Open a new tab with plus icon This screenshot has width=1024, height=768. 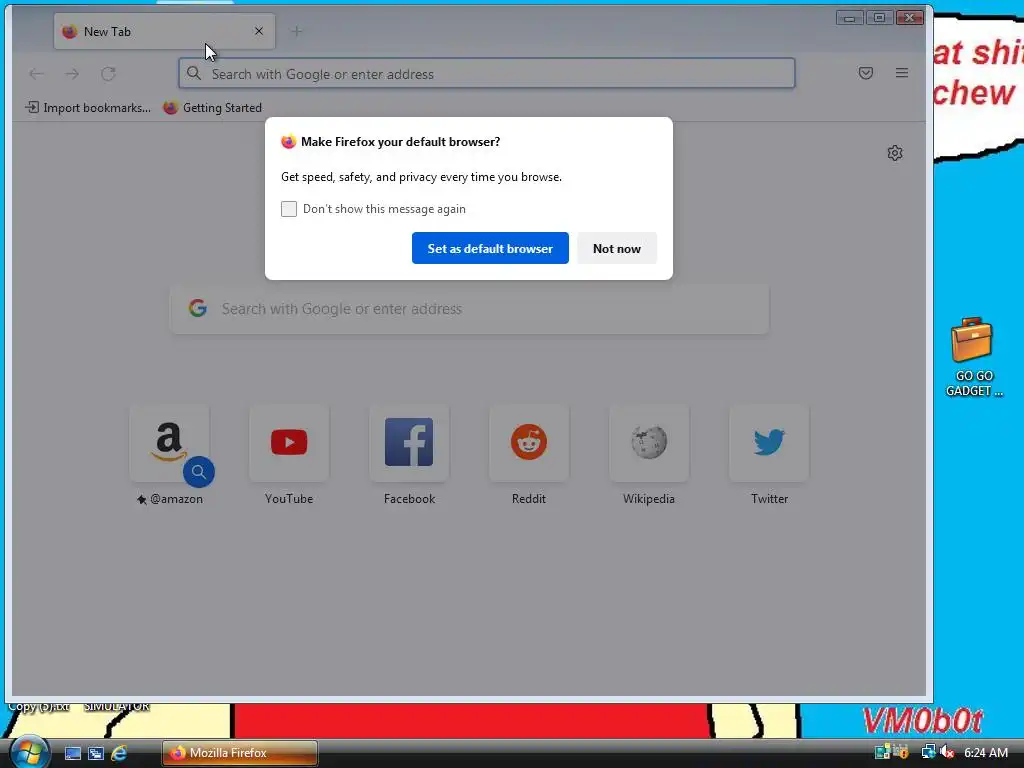pyautogui.click(x=296, y=31)
